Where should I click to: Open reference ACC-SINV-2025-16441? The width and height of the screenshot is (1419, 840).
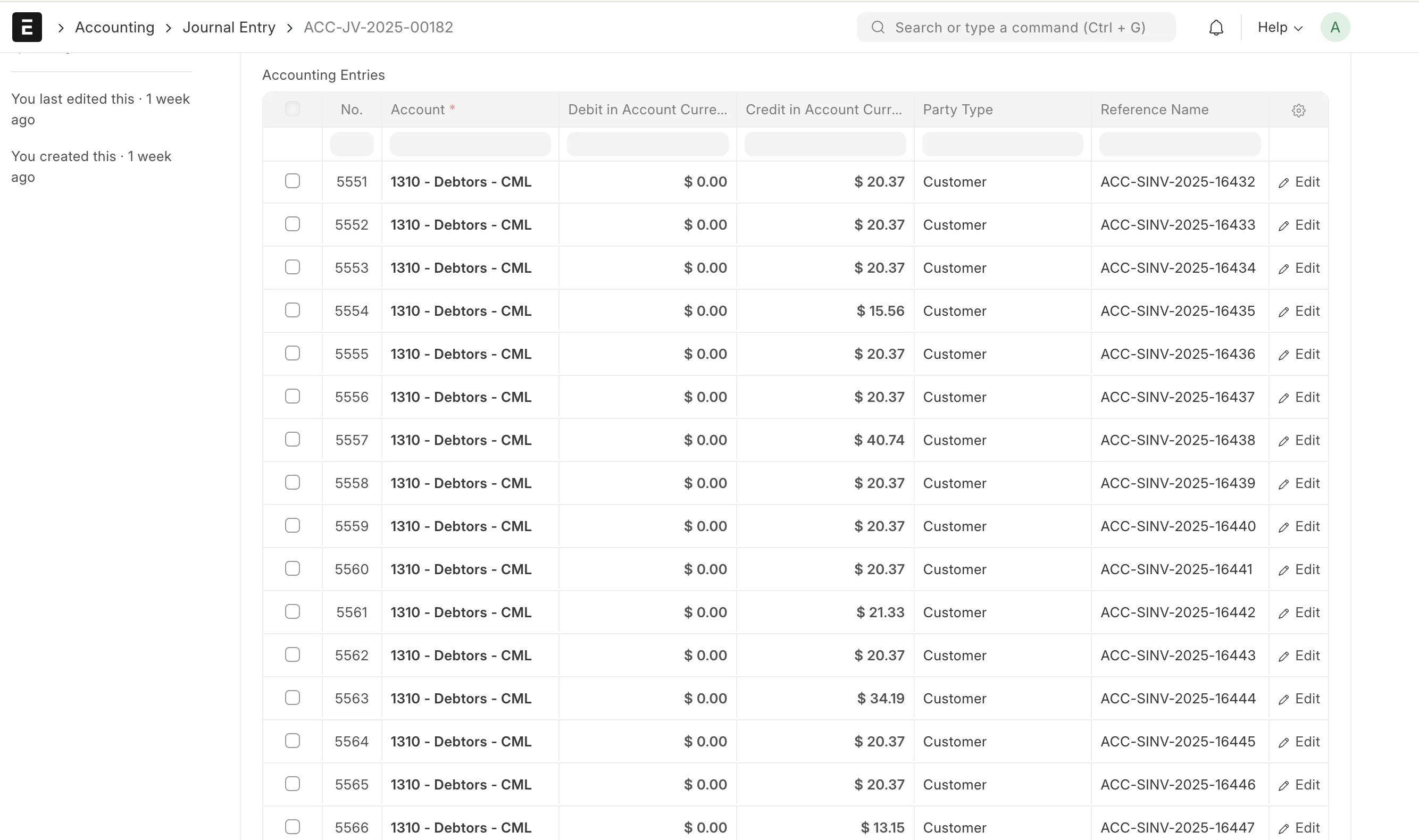click(1176, 569)
